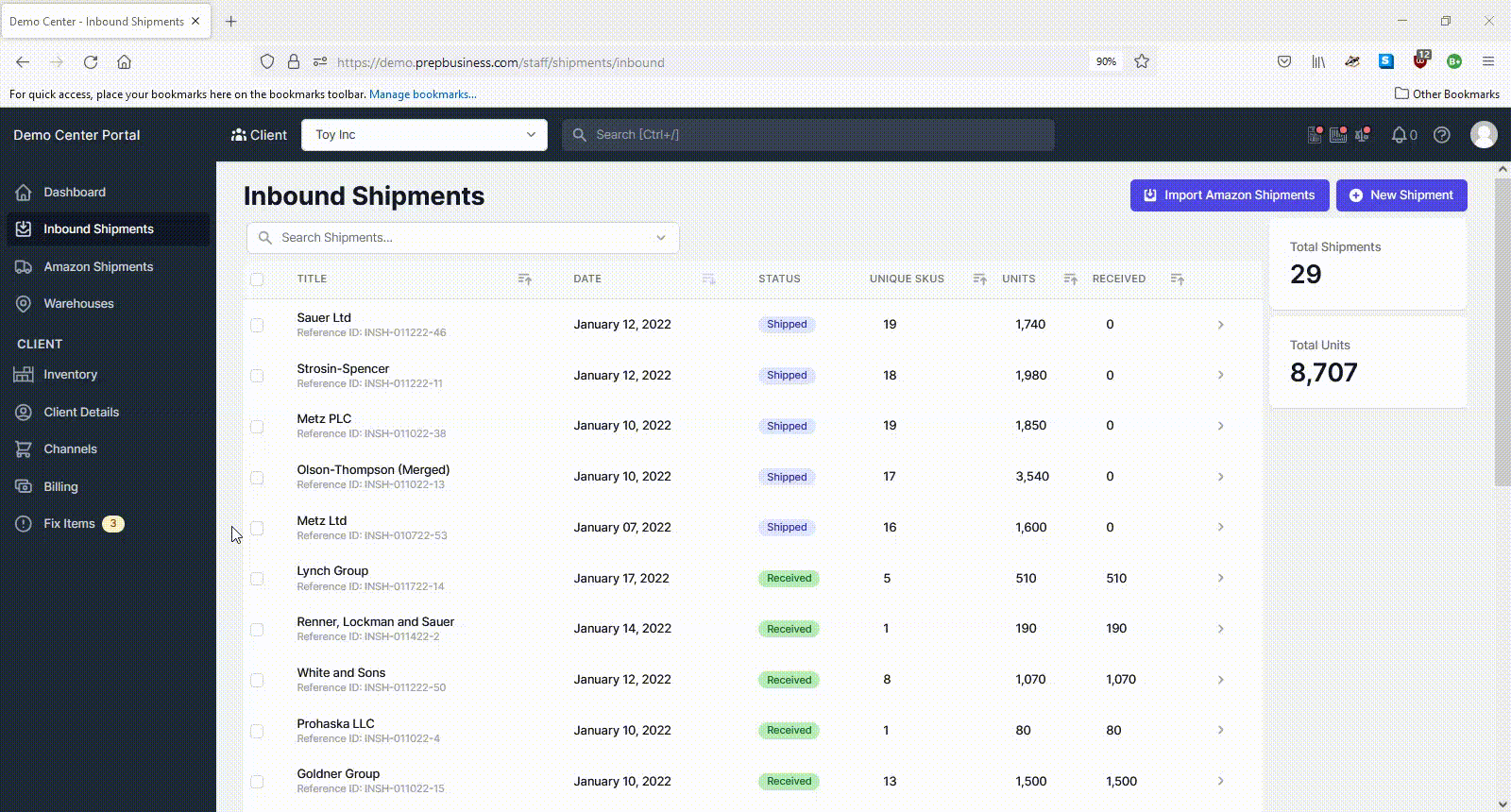The image size is (1511, 812).
Task: Open the Toy Inc client dropdown
Action: click(424, 135)
